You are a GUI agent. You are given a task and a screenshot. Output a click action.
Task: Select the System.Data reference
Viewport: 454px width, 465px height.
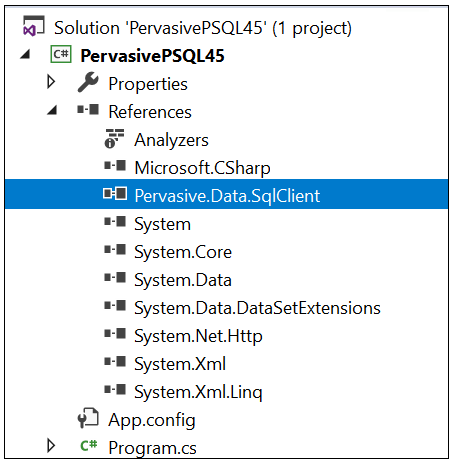click(x=183, y=280)
